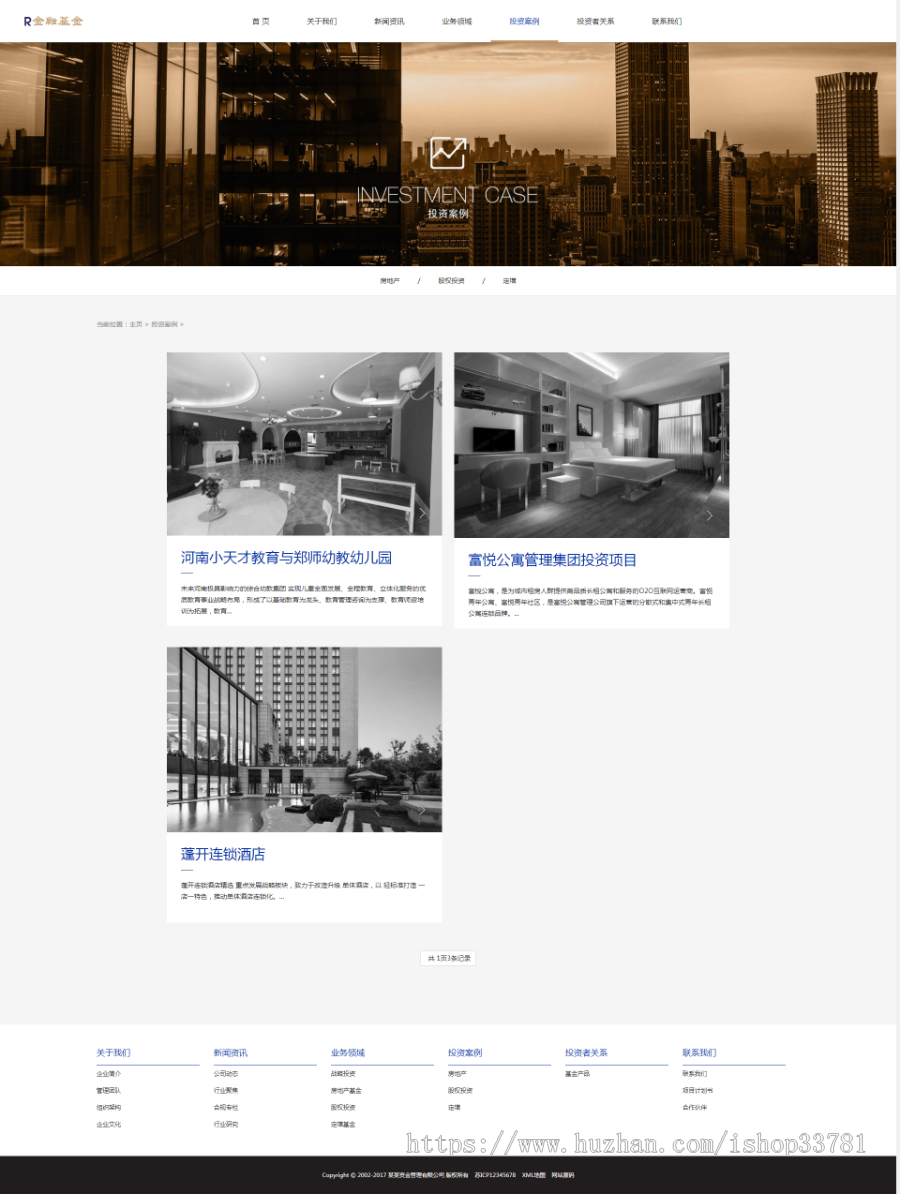Click the 蓬开连锁酒店 card description text
Image resolution: width=900 pixels, height=1194 pixels.
point(303,891)
